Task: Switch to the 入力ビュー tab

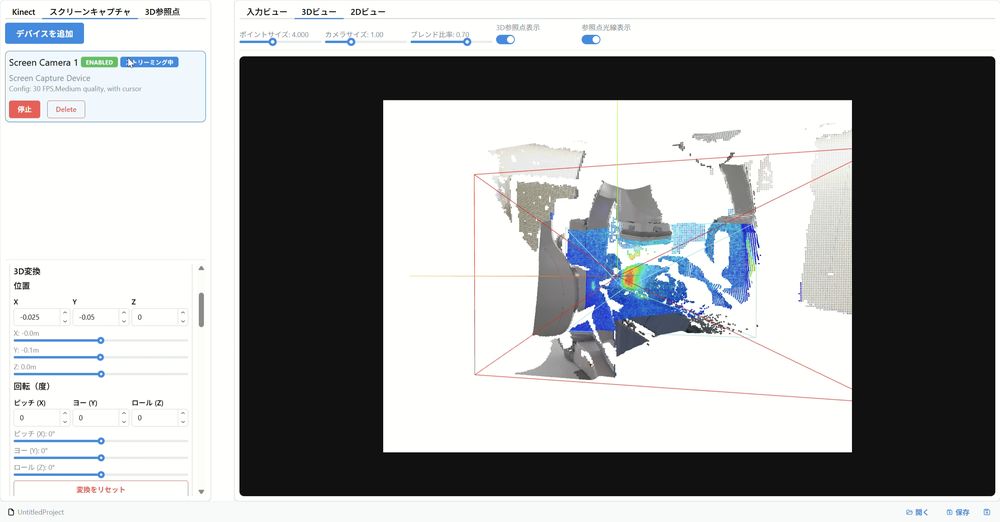Action: pyautogui.click(x=267, y=11)
